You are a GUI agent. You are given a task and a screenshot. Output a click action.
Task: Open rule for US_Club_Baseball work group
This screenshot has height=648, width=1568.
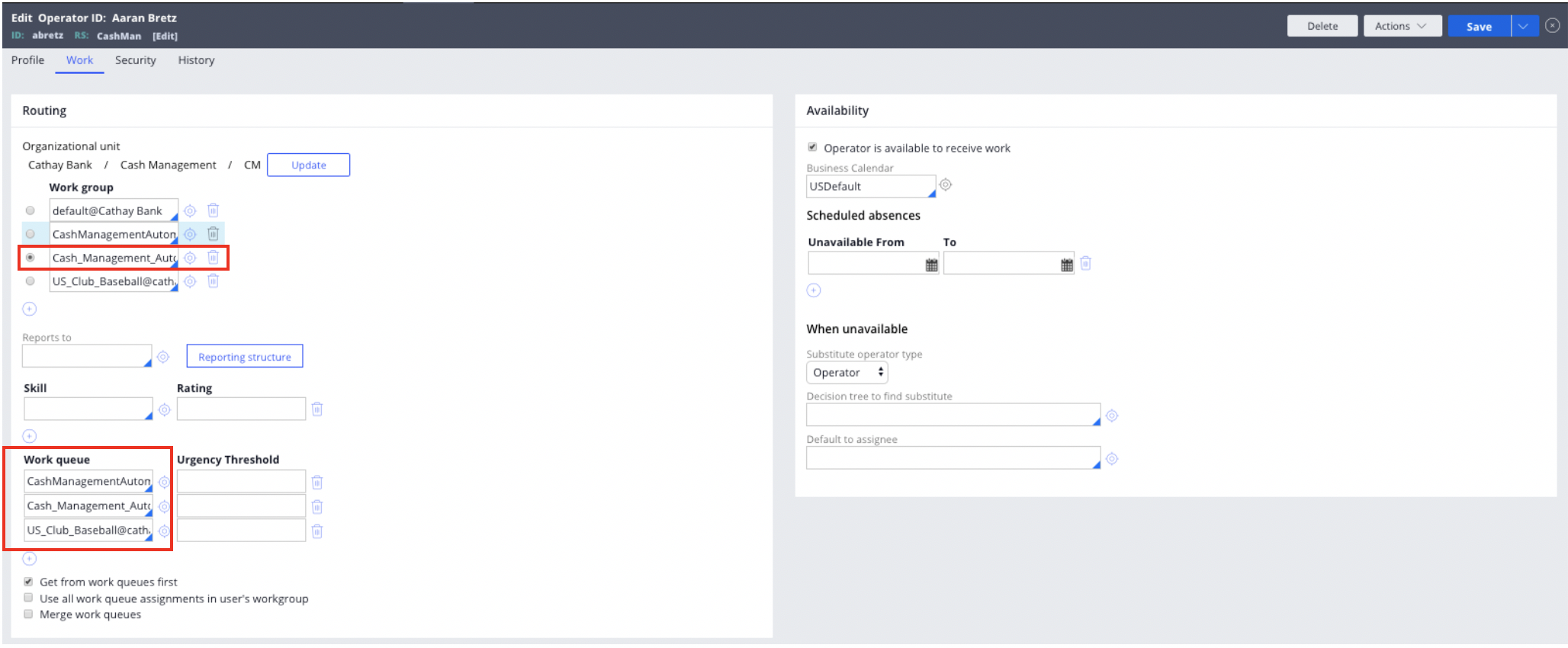tap(190, 282)
